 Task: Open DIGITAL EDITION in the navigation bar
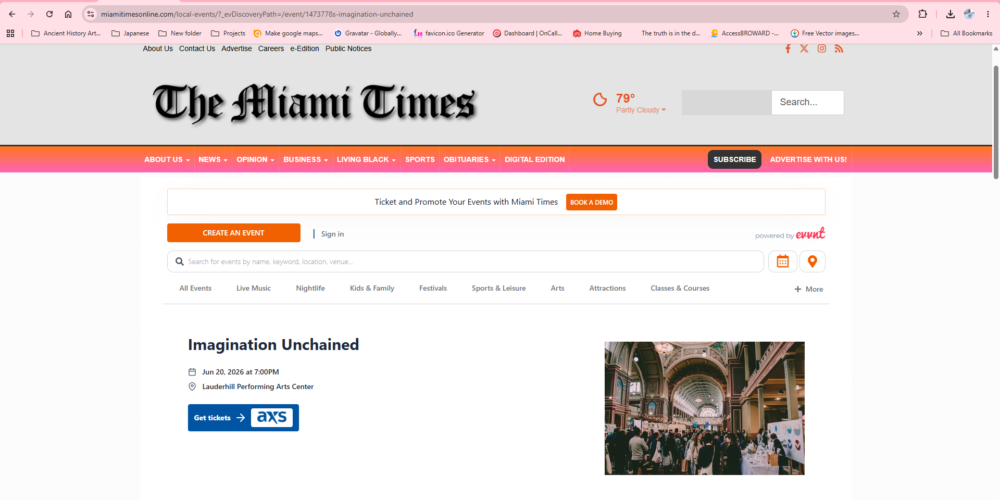point(534,159)
